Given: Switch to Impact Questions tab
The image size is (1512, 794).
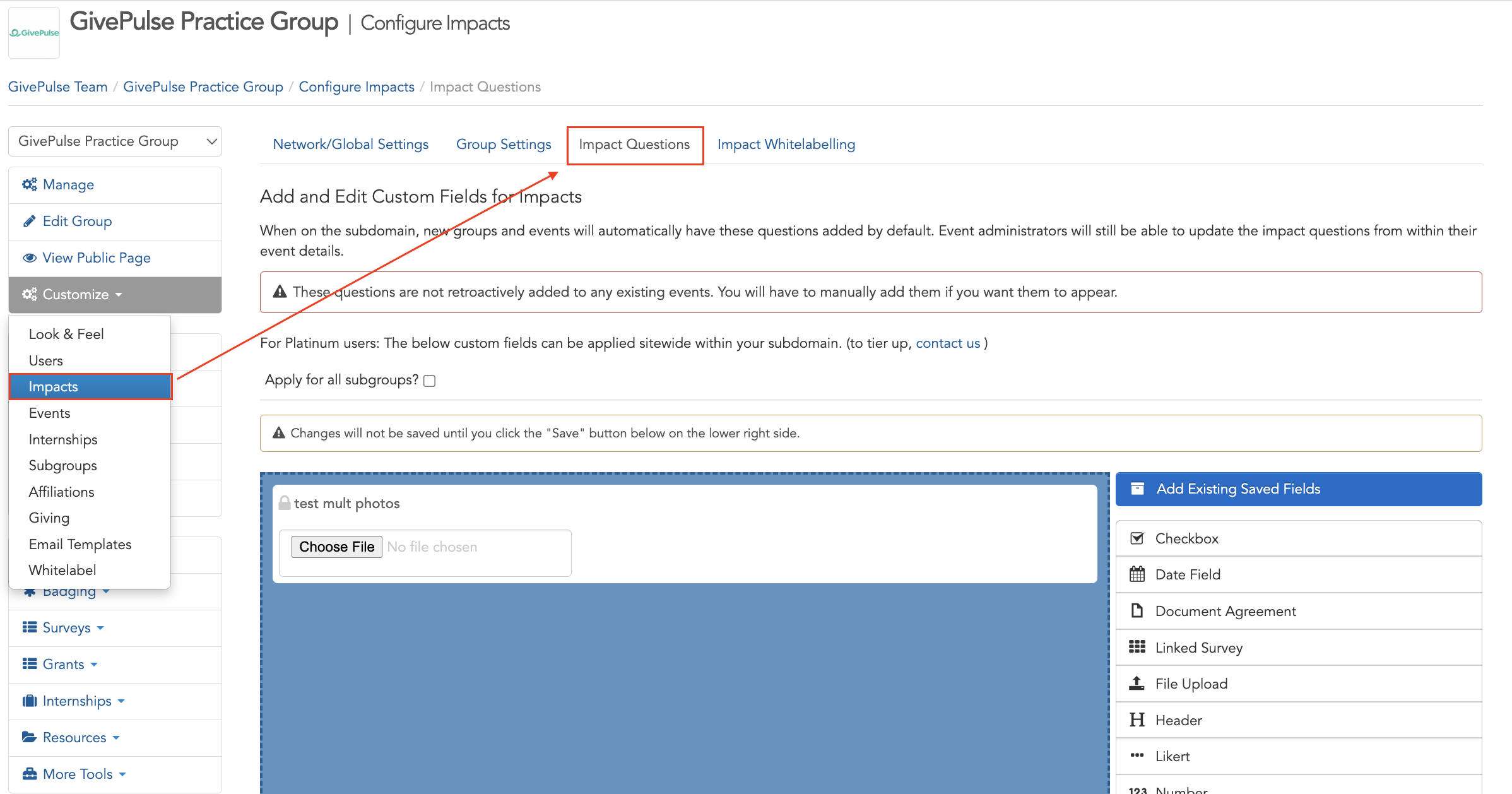Looking at the screenshot, I should point(635,145).
